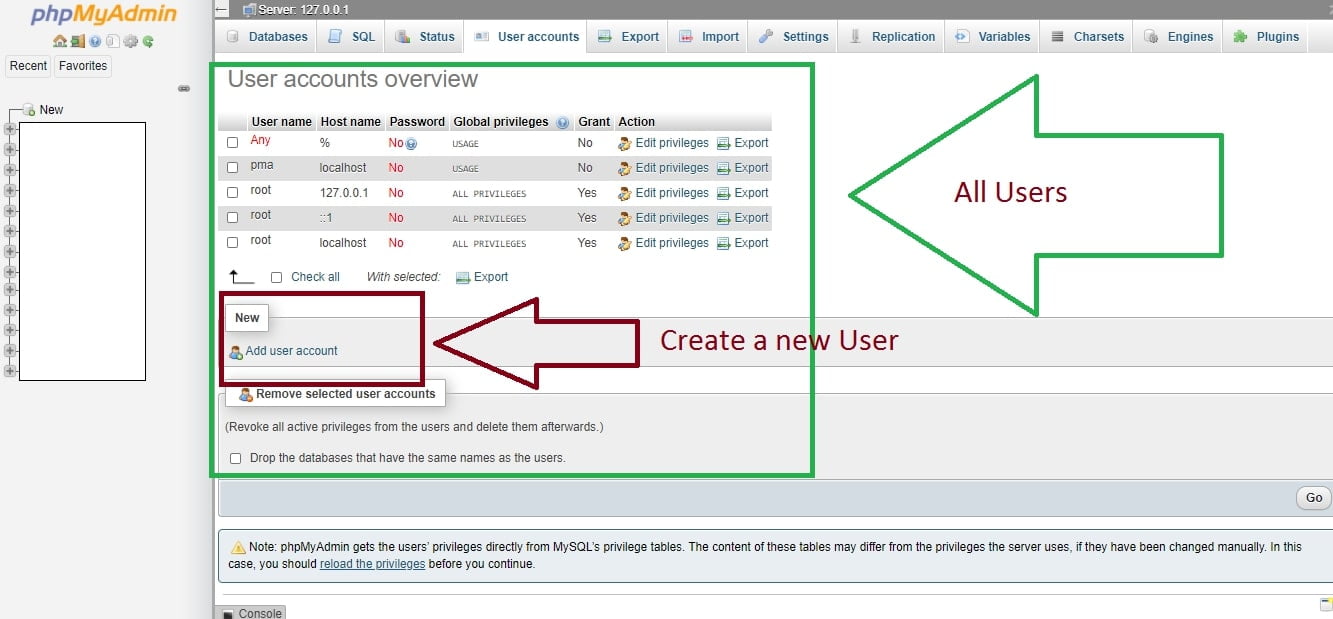This screenshot has width=1333, height=619.
Task: View the Engines tab
Action: pos(1179,37)
